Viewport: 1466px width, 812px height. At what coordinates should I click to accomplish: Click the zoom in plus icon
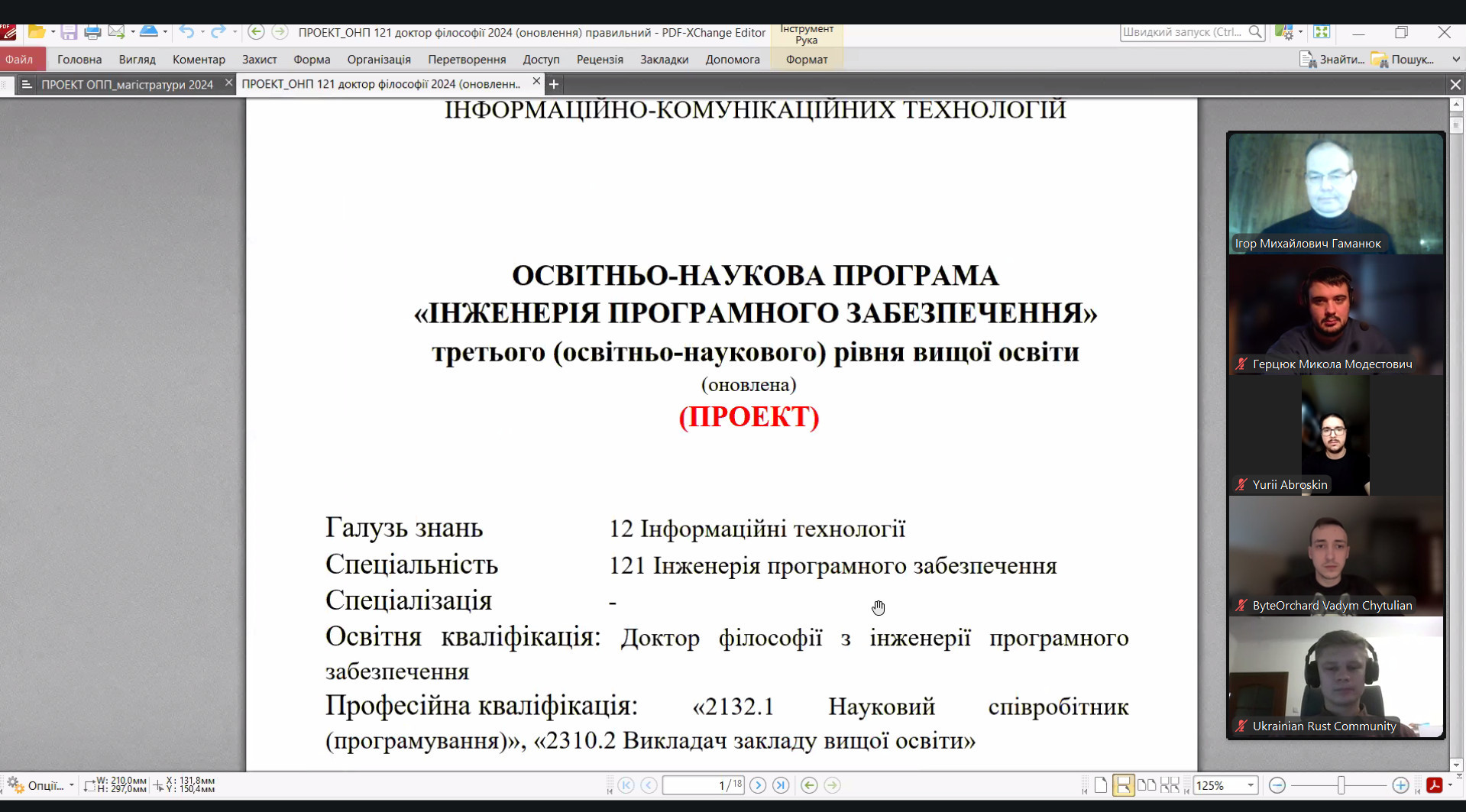(1400, 785)
